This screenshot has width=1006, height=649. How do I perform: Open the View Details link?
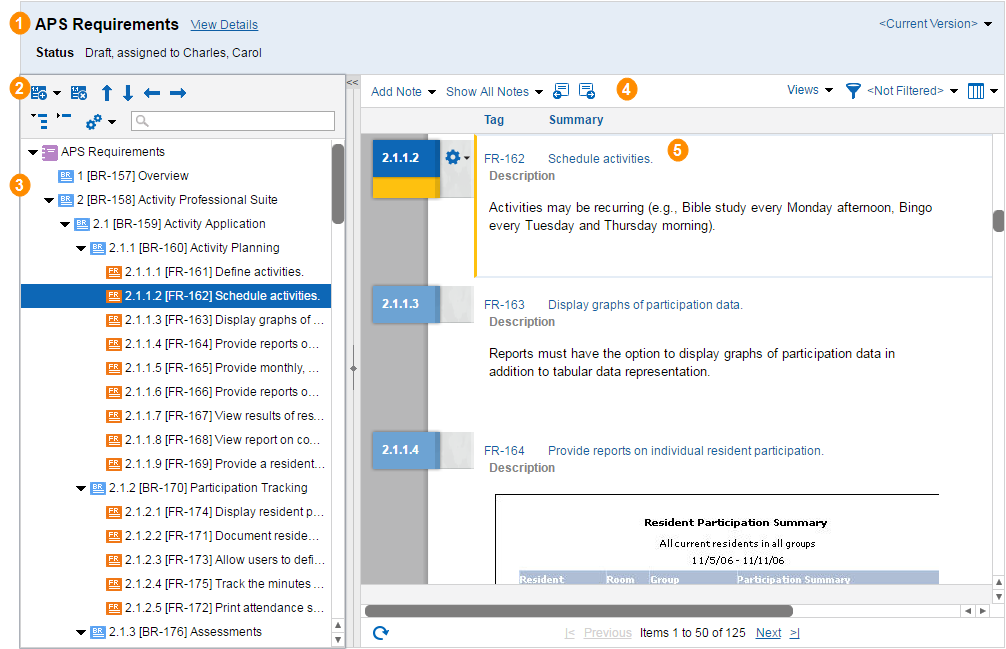[x=224, y=25]
